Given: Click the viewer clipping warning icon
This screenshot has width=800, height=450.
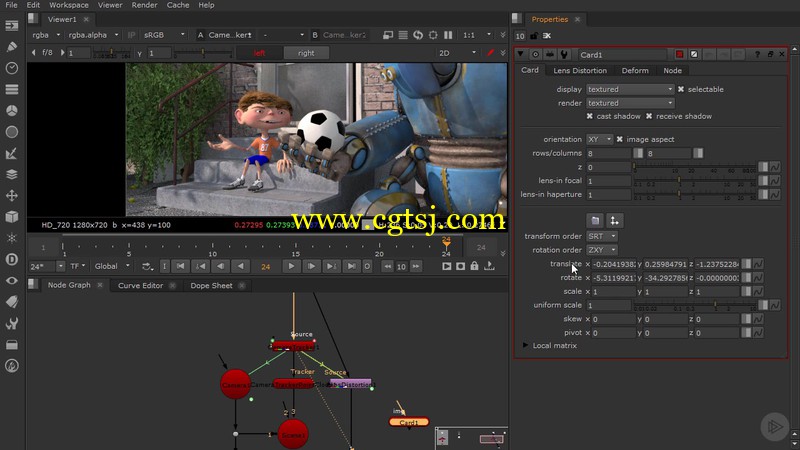Looking at the screenshot, I should 388,35.
